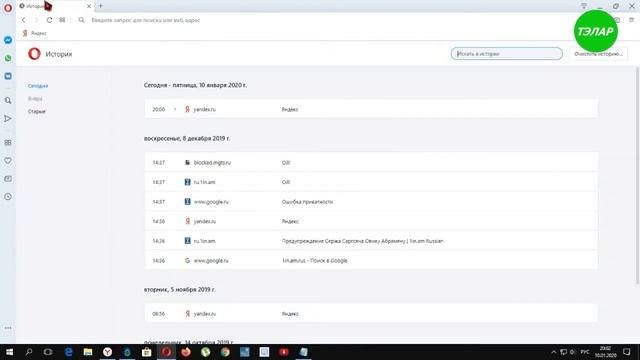Screen dimensions: 640x360
Task: Focus the address bar field
Action: point(327,20)
